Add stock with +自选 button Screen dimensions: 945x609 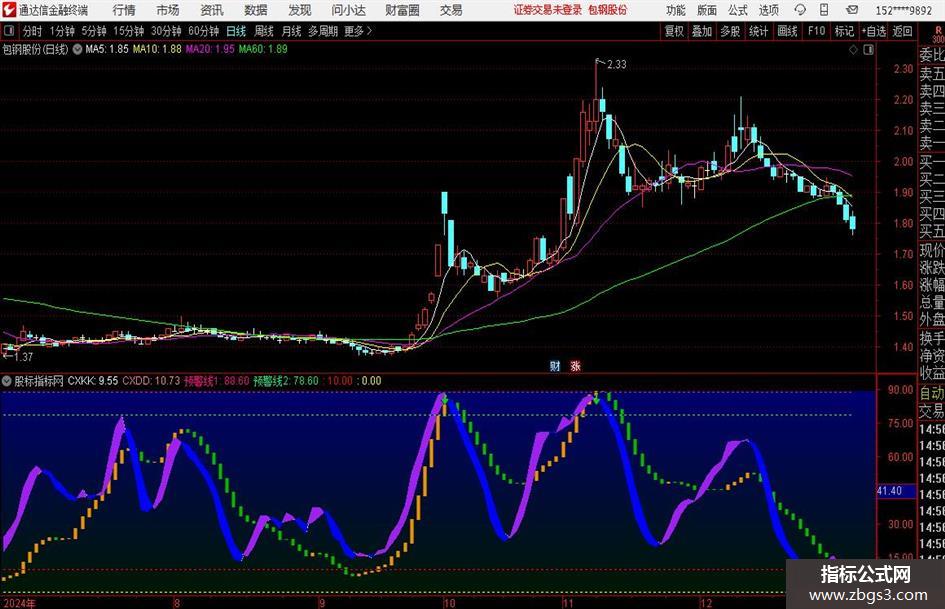point(874,31)
